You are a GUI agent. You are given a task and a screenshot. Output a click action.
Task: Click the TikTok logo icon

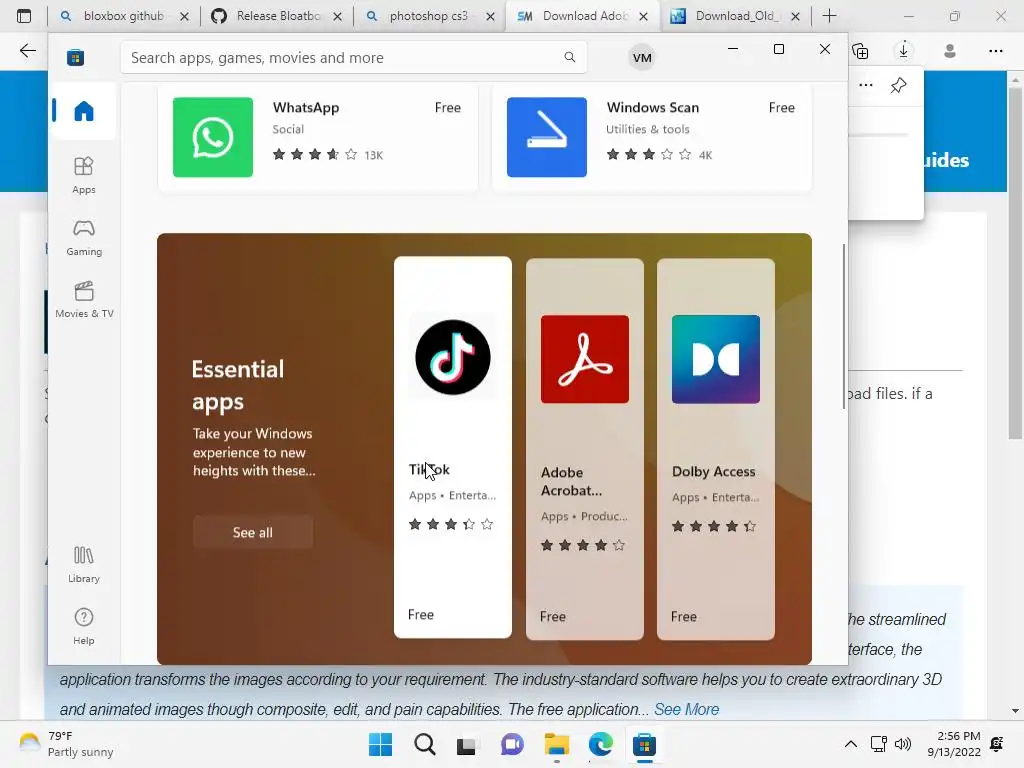(453, 357)
